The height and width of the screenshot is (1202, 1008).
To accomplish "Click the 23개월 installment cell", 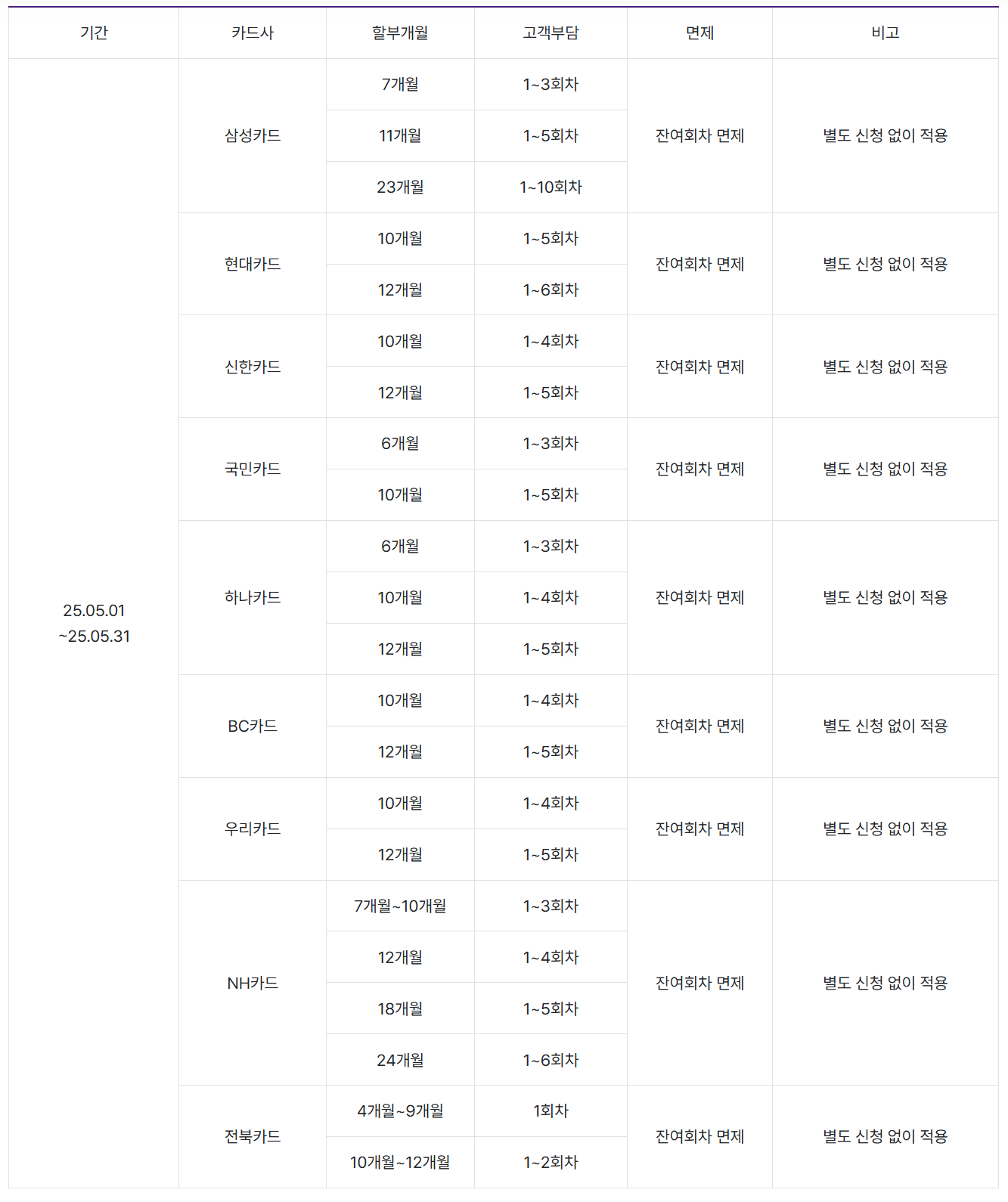I will tap(400, 187).
